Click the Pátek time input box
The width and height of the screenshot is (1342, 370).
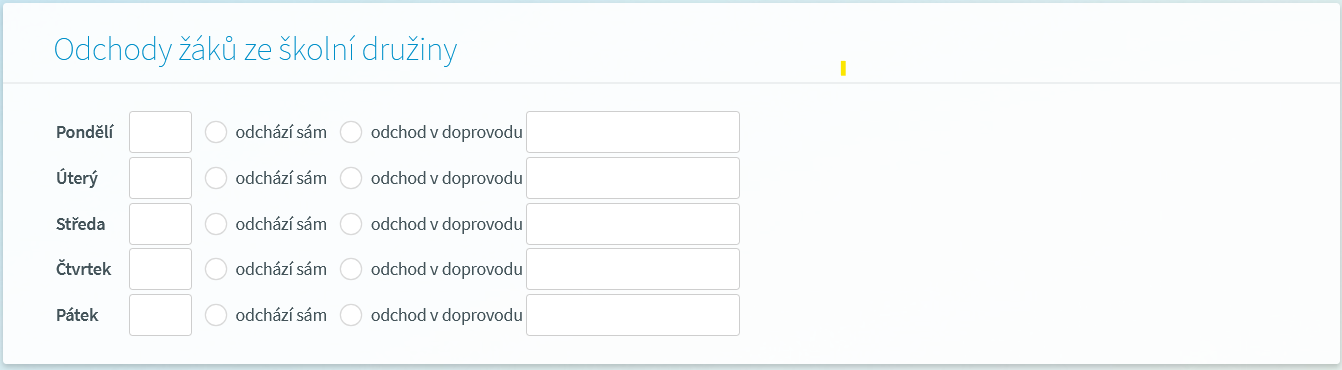[160, 315]
